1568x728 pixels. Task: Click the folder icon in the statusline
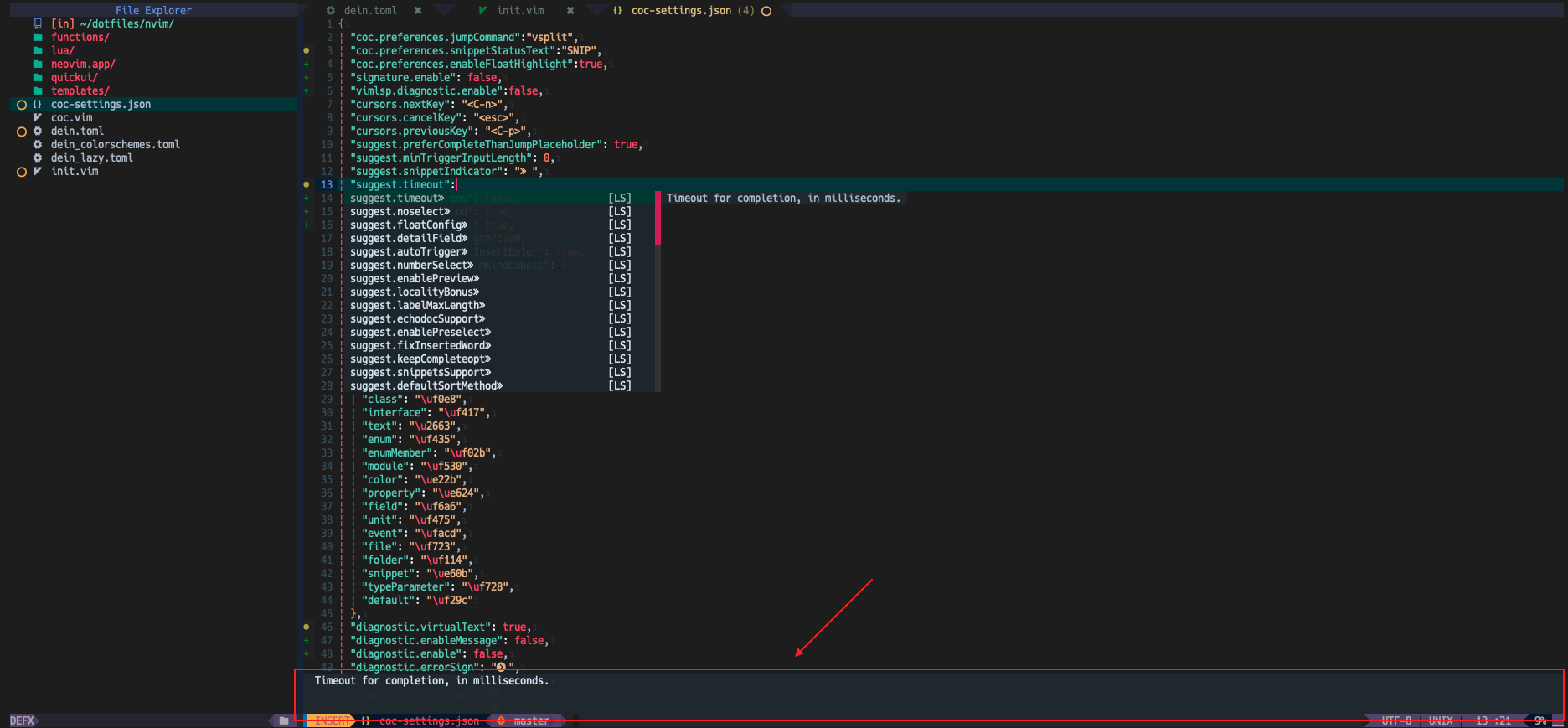(284, 720)
